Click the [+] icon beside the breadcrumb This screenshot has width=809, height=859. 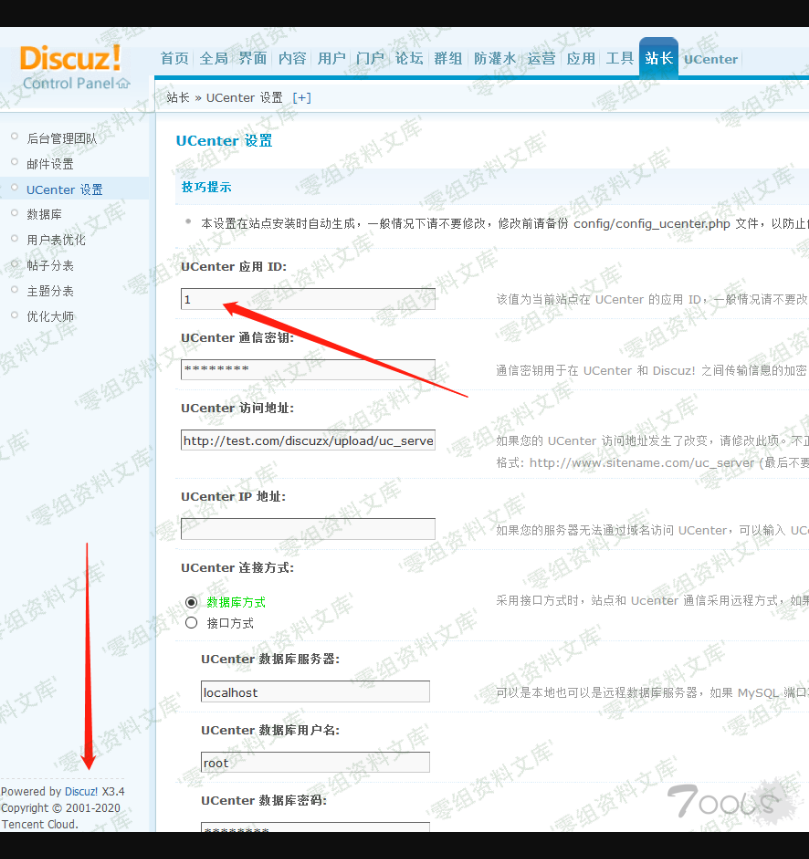point(301,97)
